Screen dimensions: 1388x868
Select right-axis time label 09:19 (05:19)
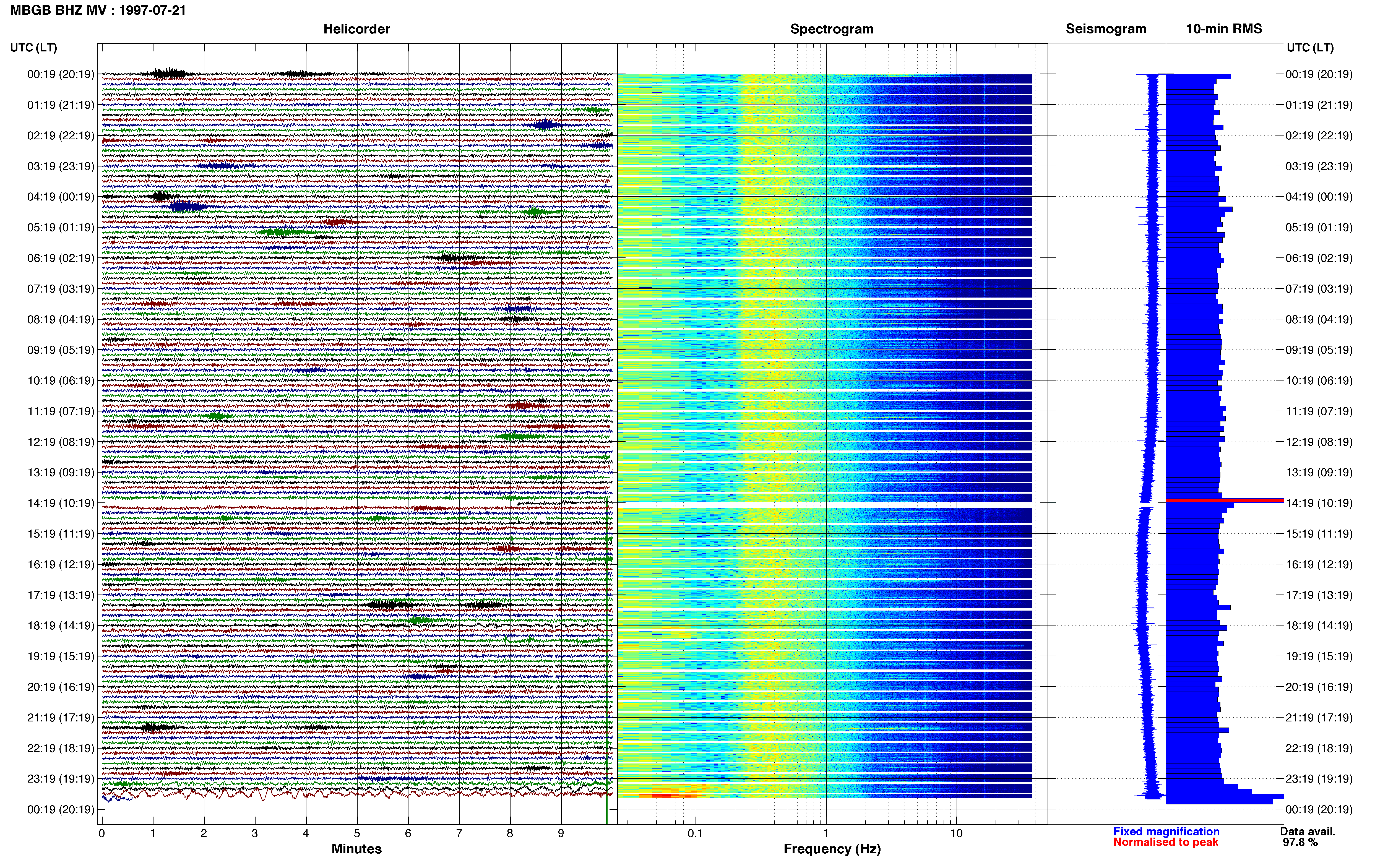[x=1319, y=350]
